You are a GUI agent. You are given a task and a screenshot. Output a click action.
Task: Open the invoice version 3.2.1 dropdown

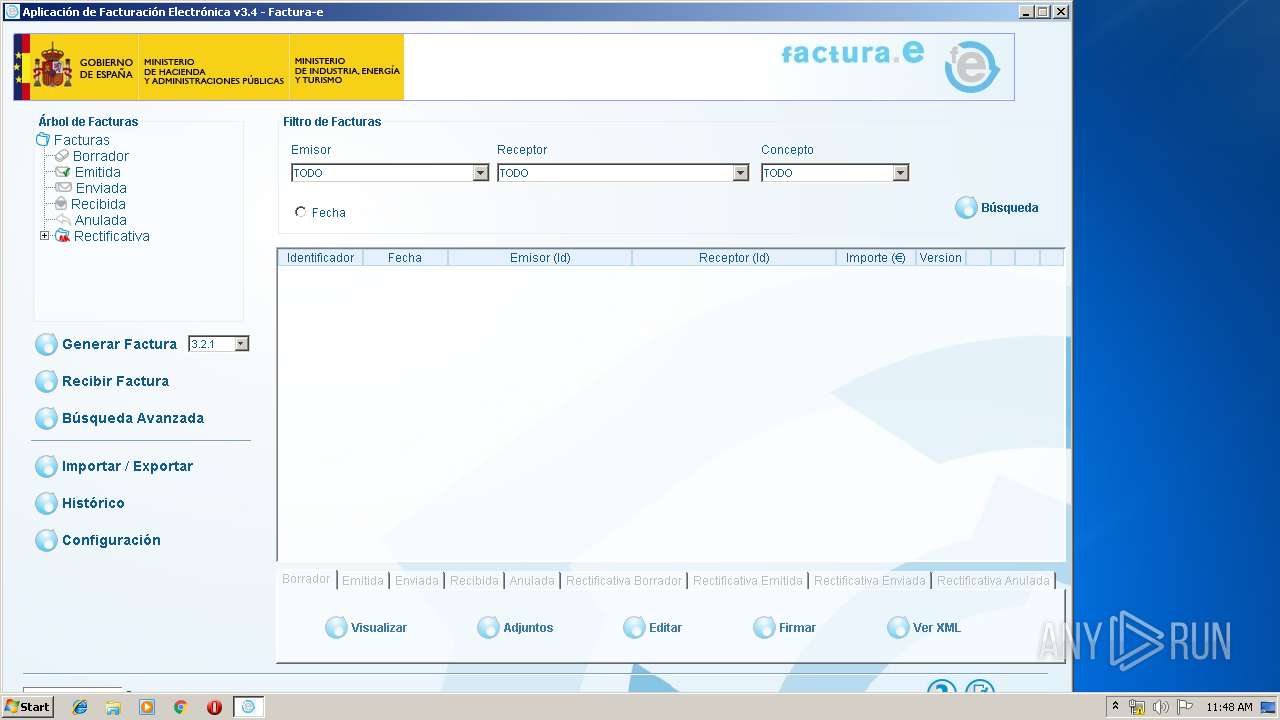click(x=241, y=344)
